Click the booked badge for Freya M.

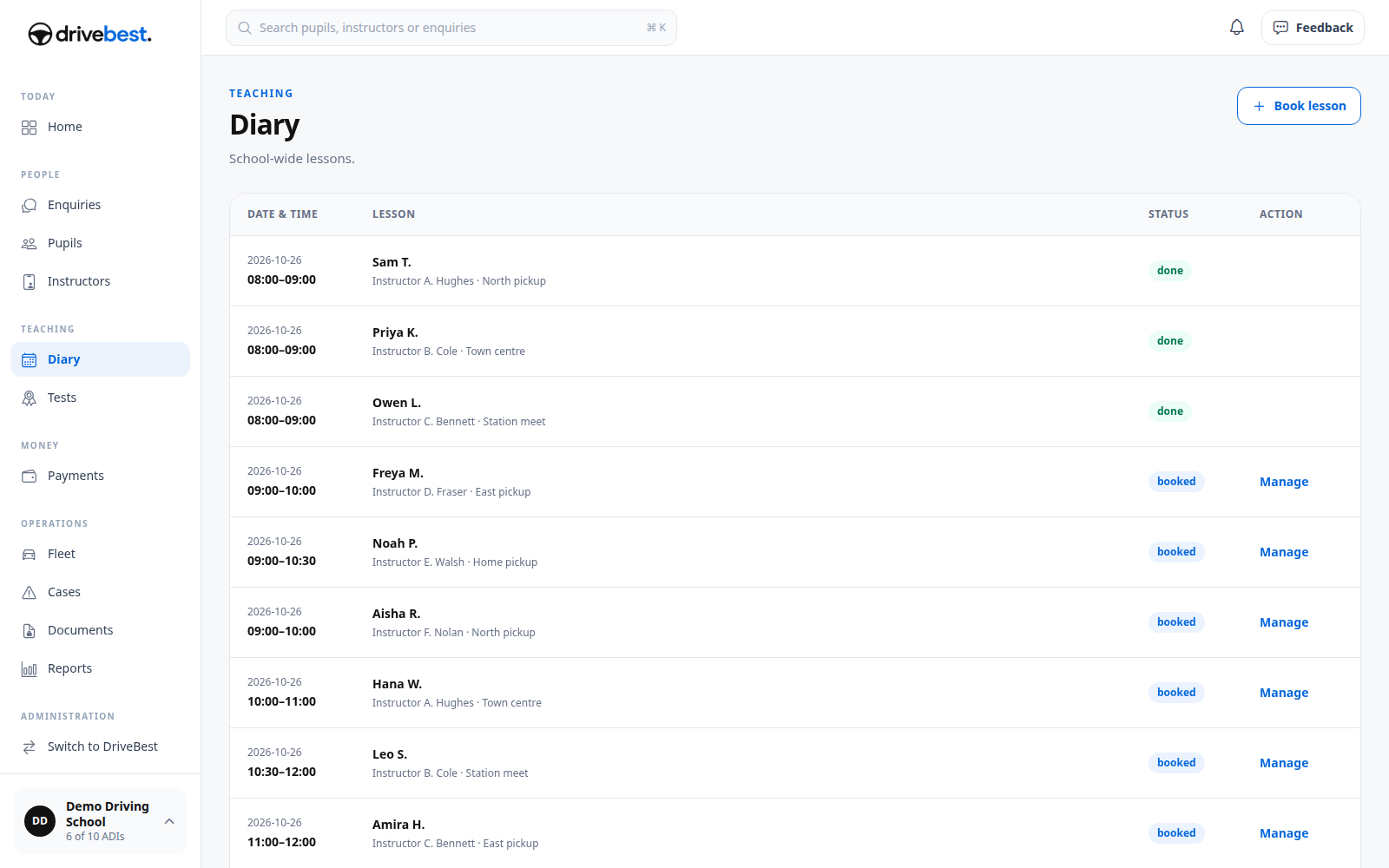(x=1176, y=482)
